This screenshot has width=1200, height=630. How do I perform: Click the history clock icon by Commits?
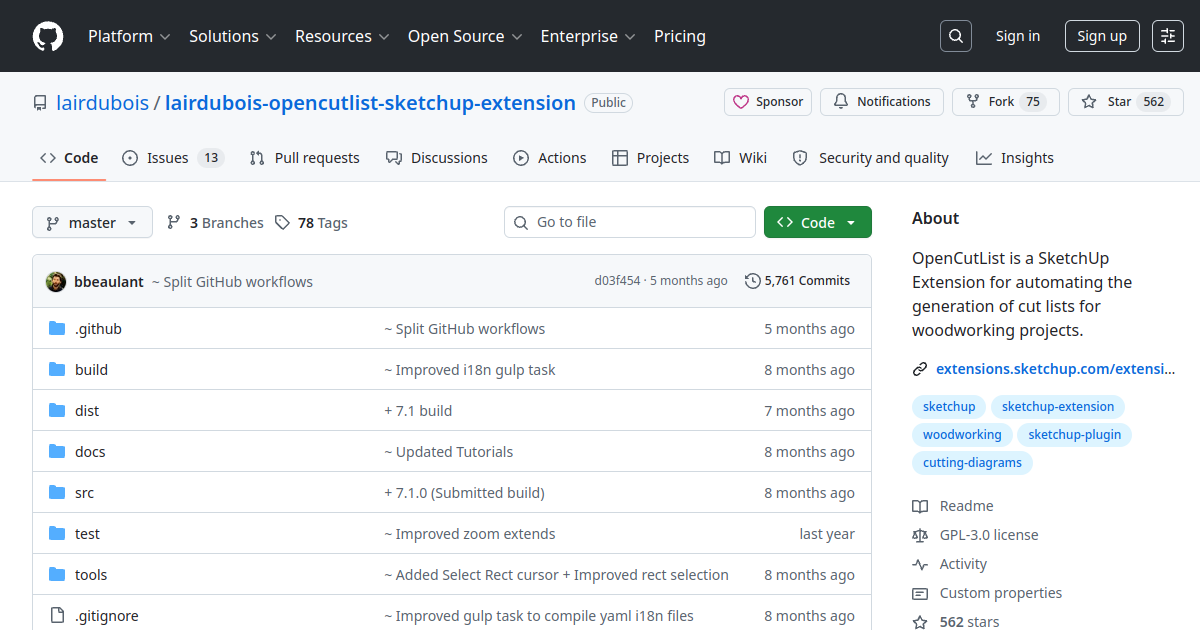click(x=753, y=281)
